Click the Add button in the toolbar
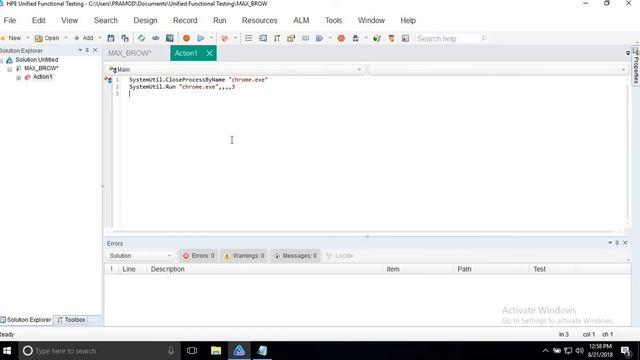Image resolution: width=640 pixels, height=360 pixels. pos(84,38)
